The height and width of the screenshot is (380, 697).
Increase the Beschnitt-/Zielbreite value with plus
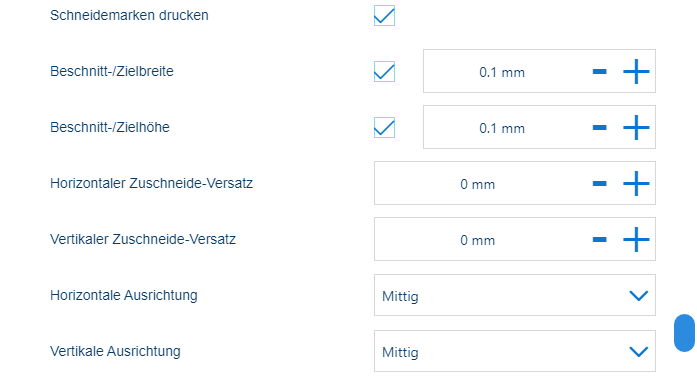click(x=636, y=72)
